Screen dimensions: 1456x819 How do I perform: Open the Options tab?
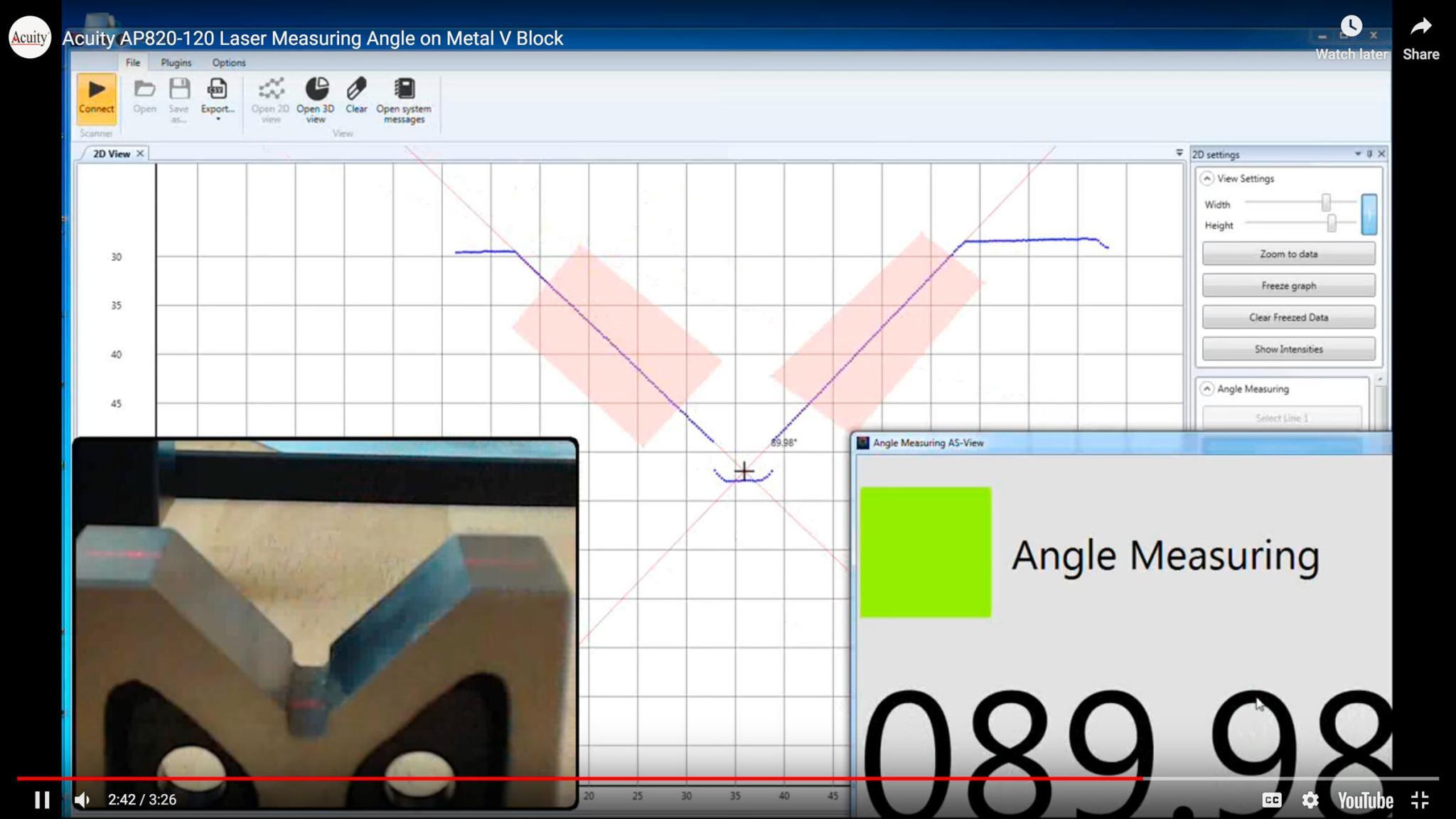tap(228, 63)
